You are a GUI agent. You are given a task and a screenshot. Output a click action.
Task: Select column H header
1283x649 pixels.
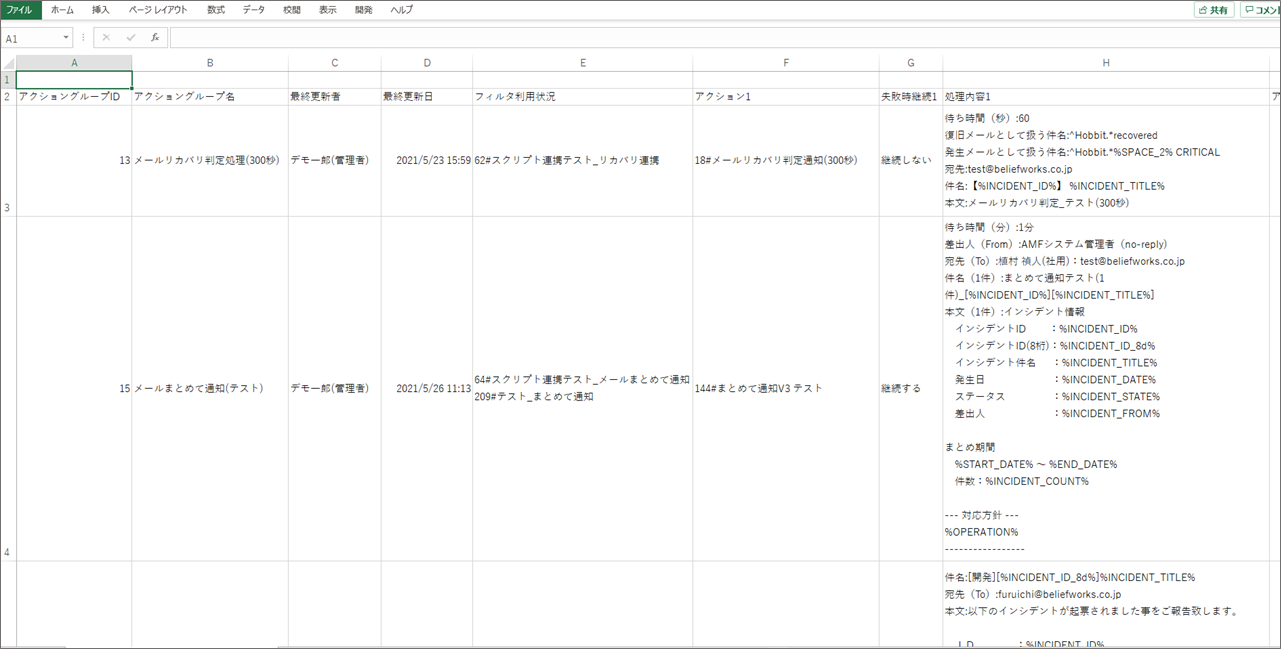point(1105,63)
